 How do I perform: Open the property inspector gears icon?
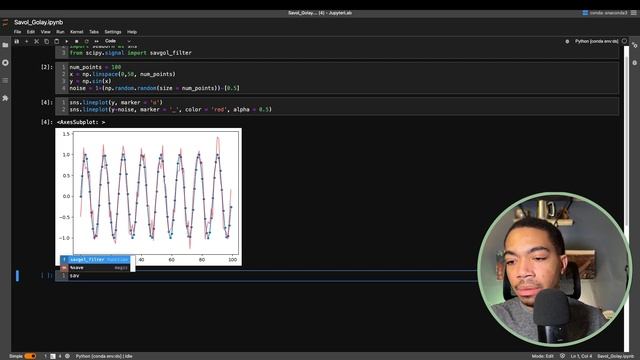point(635,45)
